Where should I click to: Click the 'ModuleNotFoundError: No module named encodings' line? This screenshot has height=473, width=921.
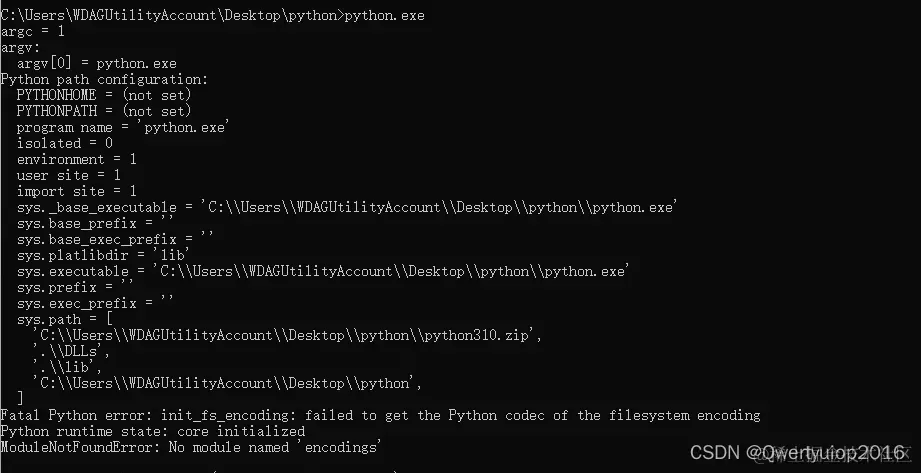pos(191,447)
